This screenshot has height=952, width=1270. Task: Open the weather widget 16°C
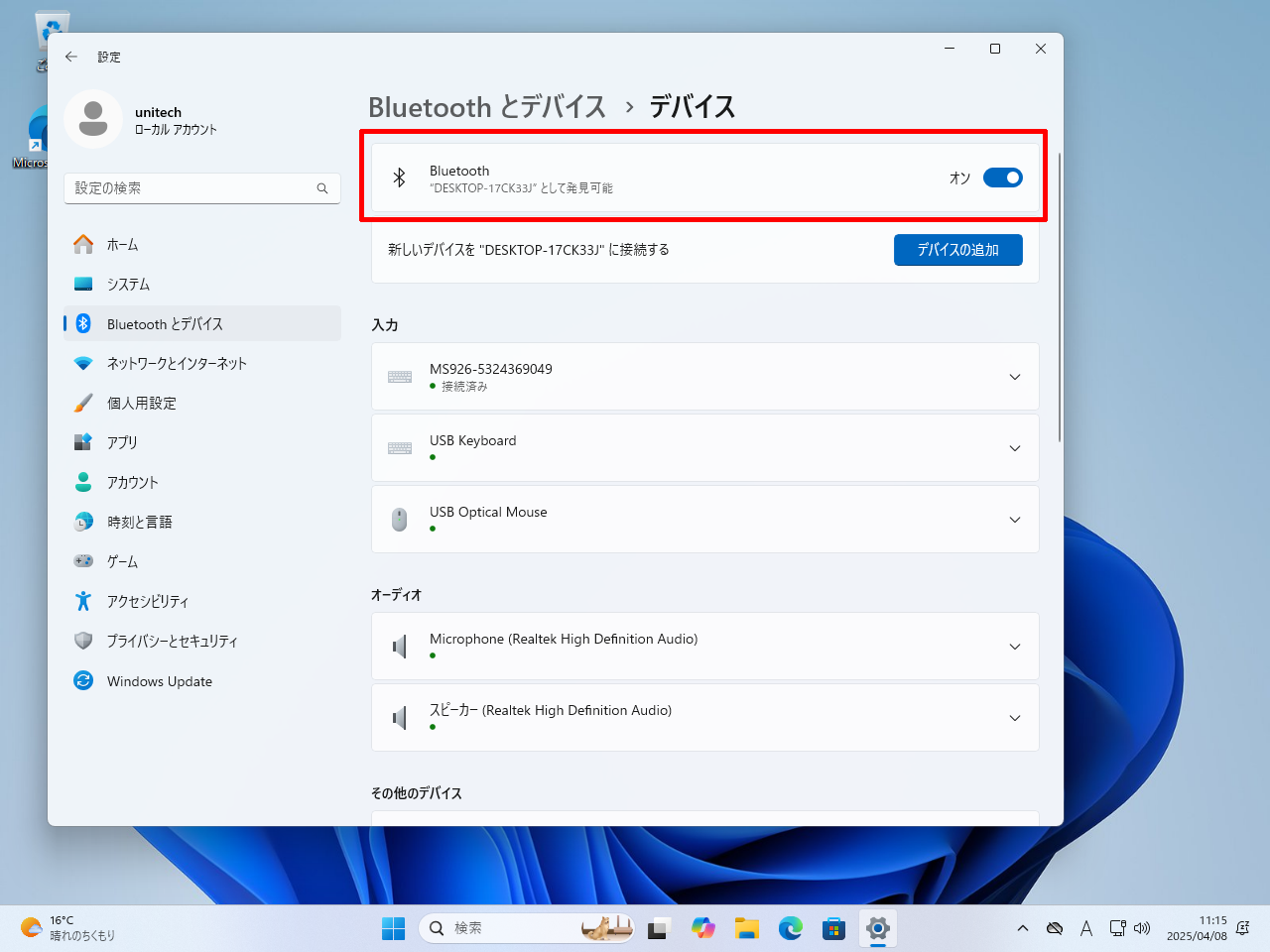point(69,928)
